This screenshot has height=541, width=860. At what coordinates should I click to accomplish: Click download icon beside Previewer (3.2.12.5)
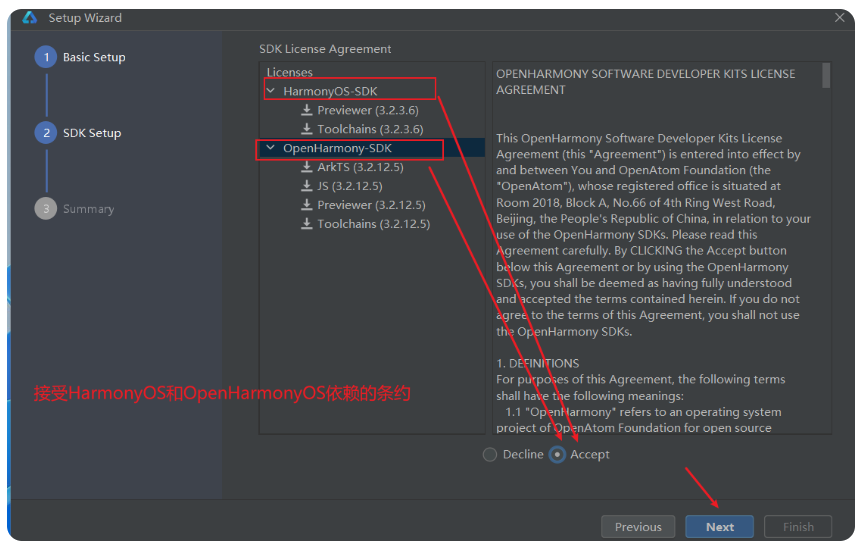[307, 205]
